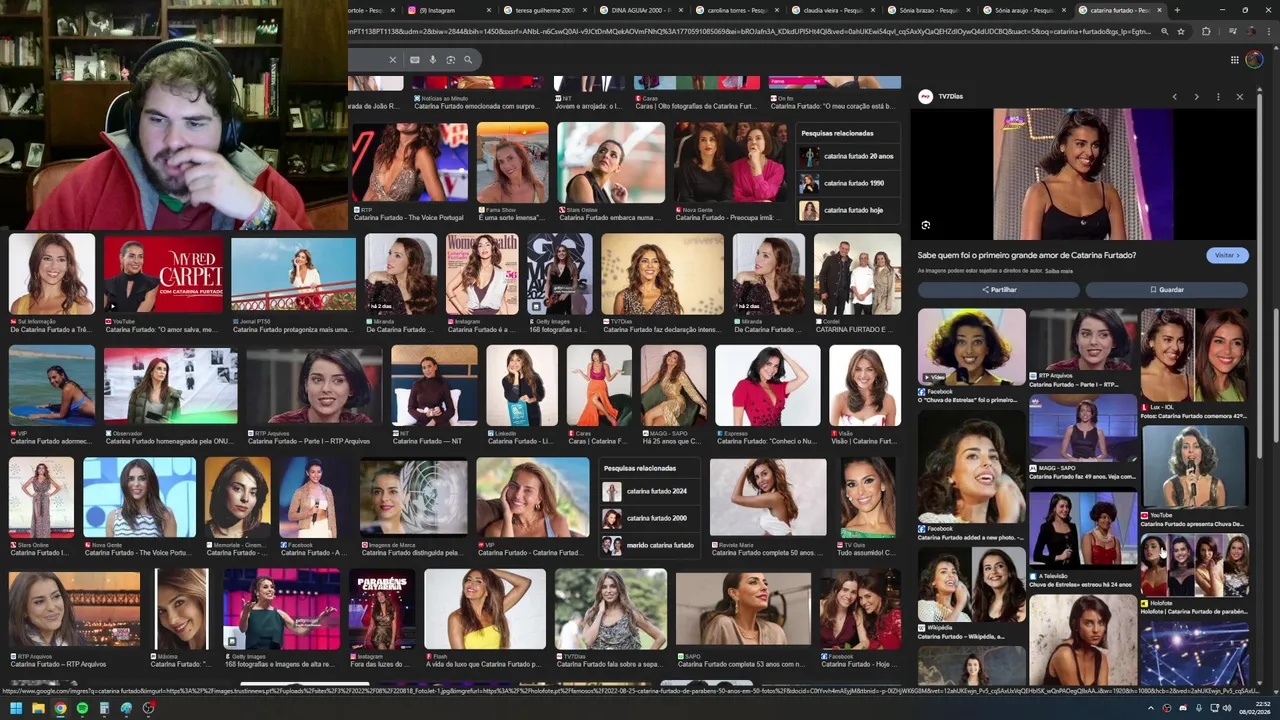This screenshot has width=1280, height=720.
Task: Open preview panel more options menu
Action: [x=1218, y=97]
